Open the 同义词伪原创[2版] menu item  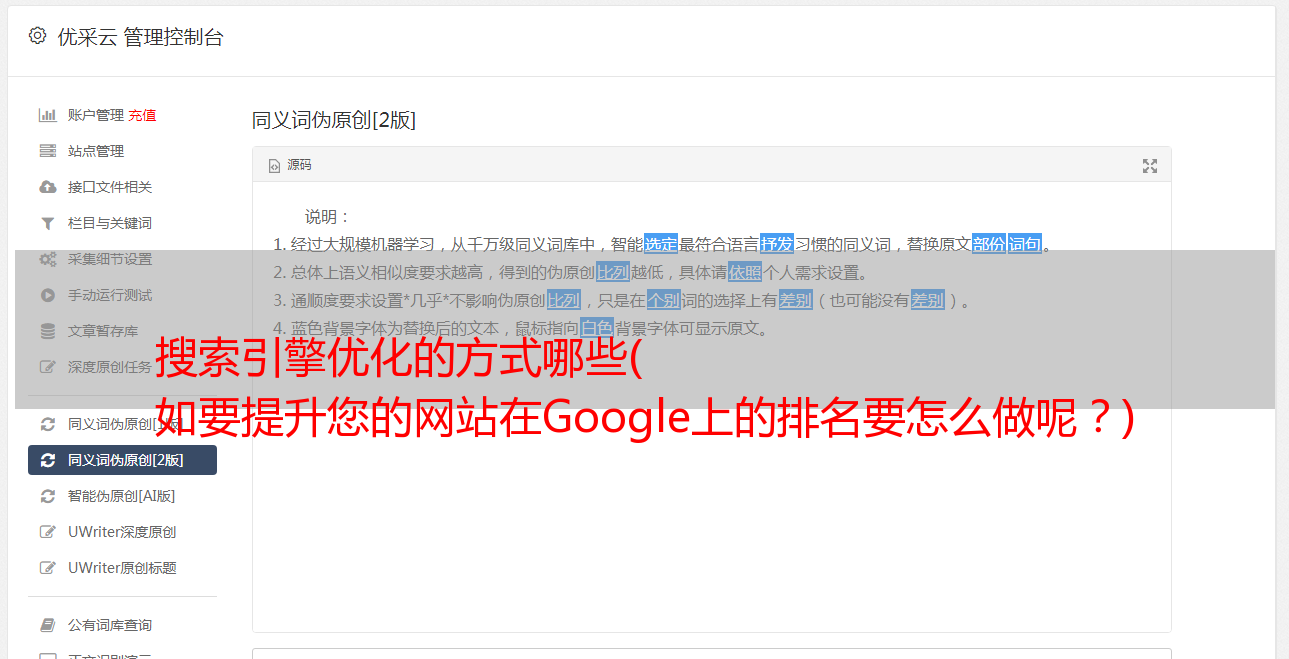(122, 460)
